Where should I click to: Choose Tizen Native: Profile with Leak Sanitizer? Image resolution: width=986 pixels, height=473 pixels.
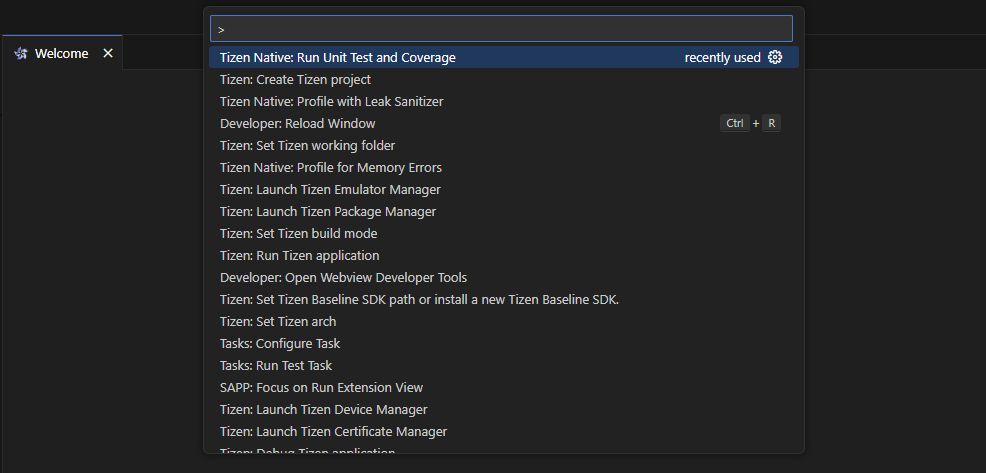[331, 102]
